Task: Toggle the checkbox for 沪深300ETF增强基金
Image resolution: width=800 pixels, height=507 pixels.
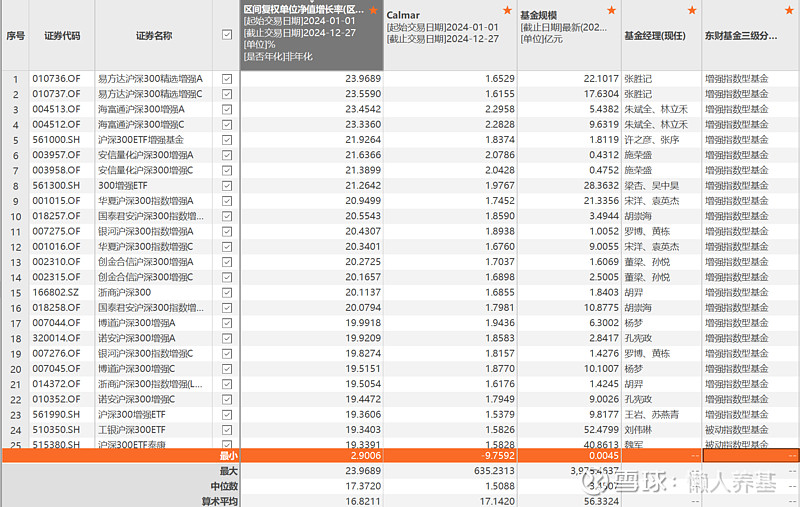Action: click(x=227, y=140)
